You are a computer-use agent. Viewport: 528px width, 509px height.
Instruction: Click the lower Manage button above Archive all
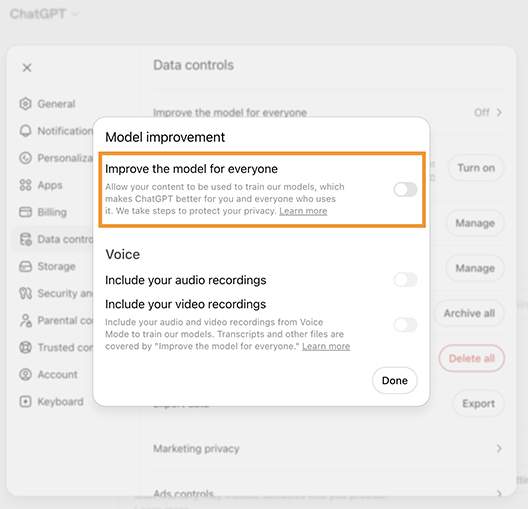(x=475, y=268)
